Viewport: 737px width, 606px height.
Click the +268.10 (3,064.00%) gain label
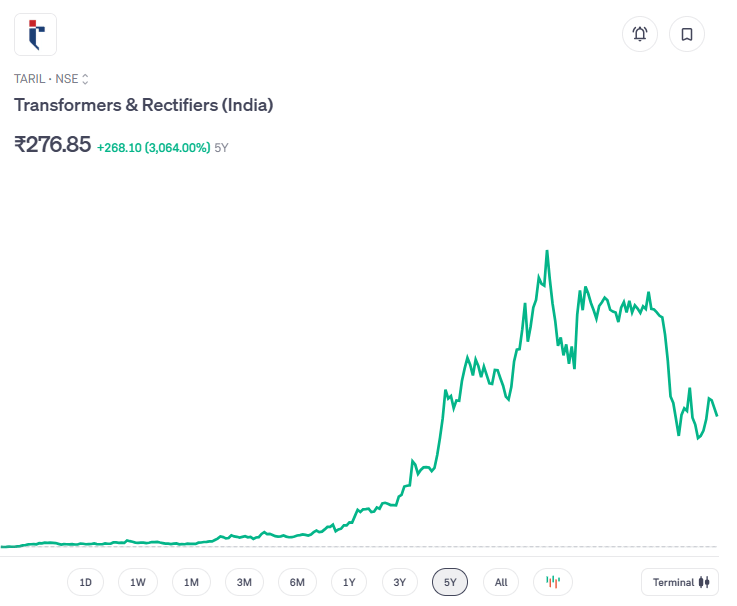coord(153,148)
